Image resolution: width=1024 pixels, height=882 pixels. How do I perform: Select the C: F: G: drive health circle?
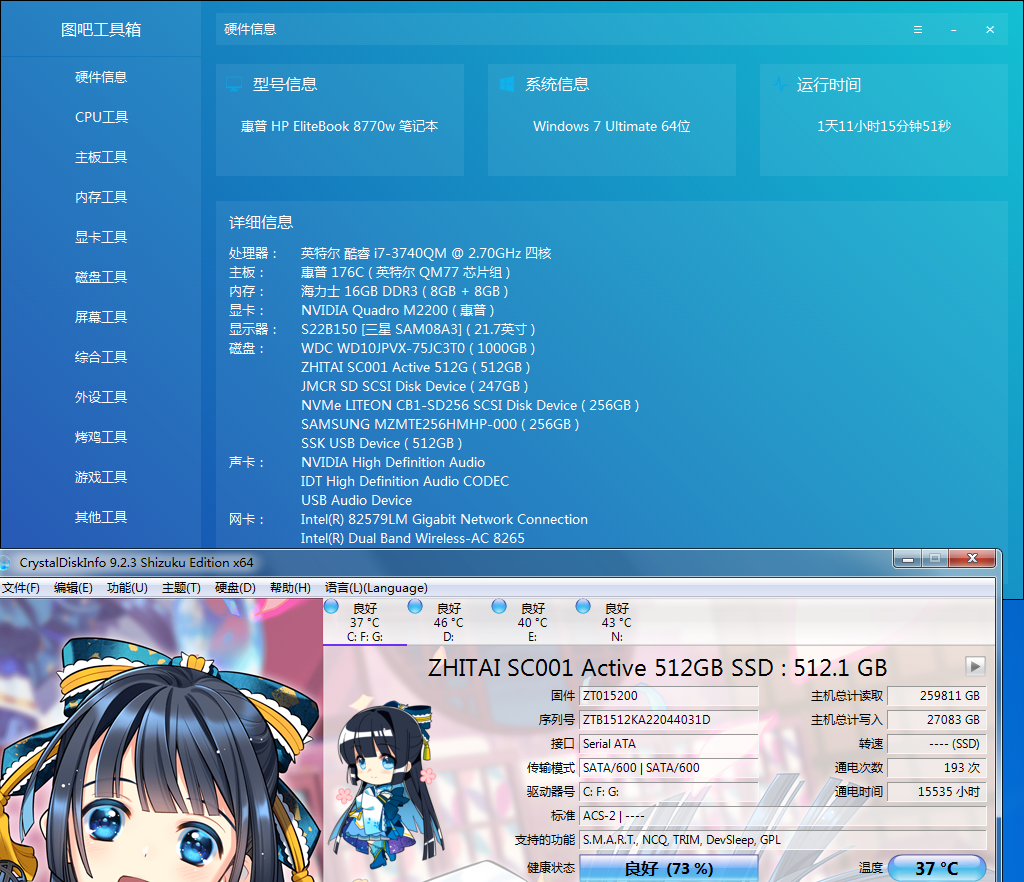click(x=331, y=605)
